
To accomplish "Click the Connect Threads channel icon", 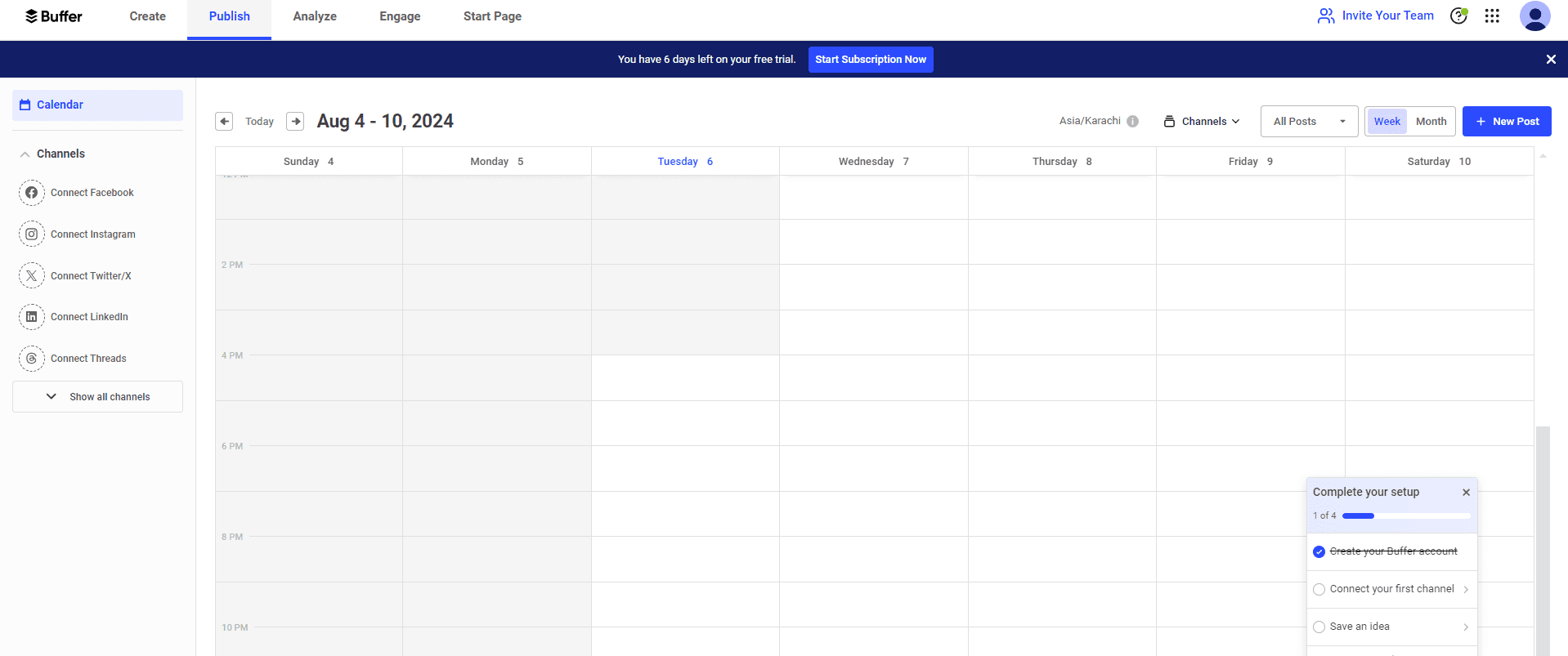I will (31, 359).
